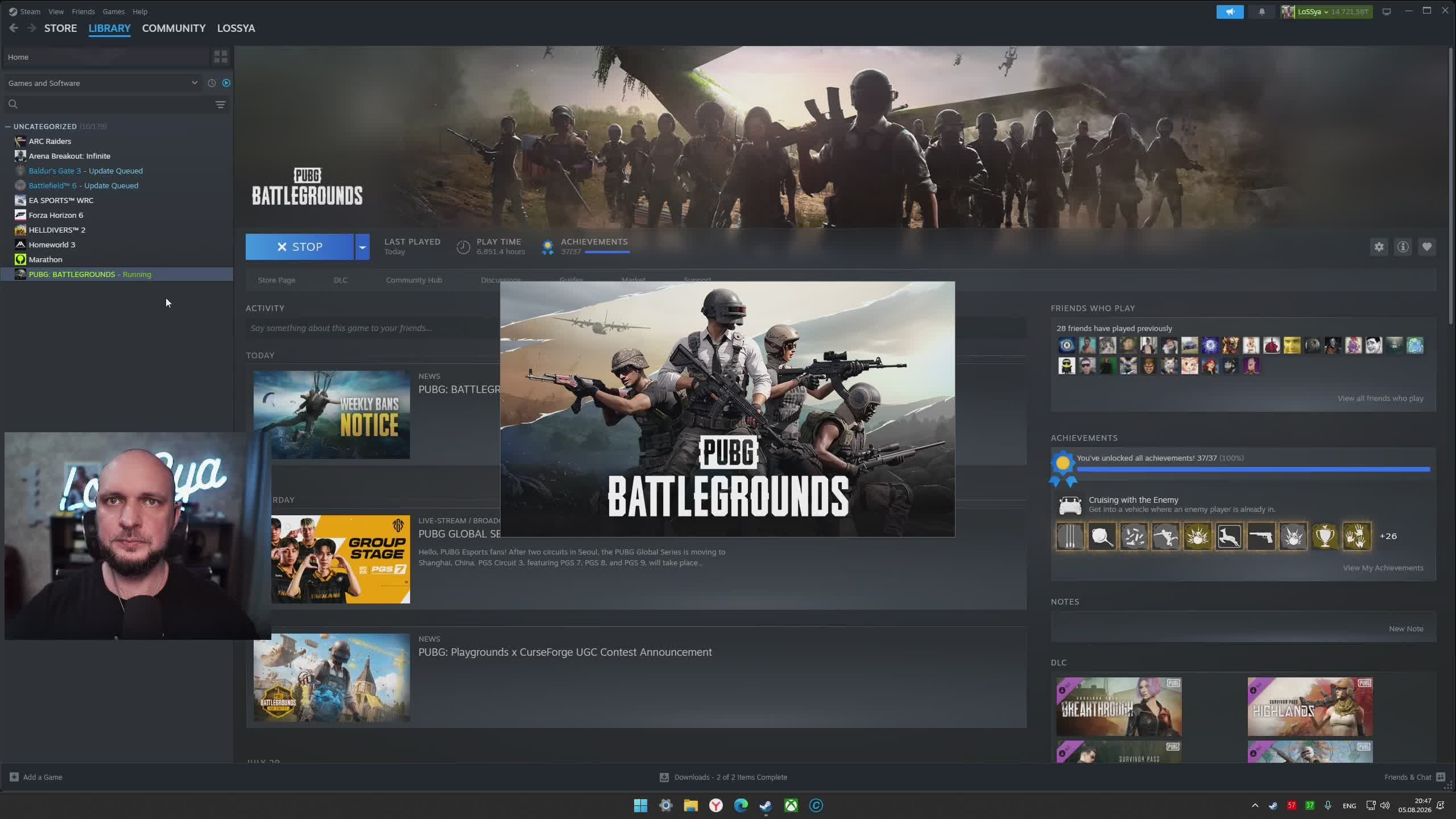Click the Steam taskbar icon
Screen dimensions: 1456x819
click(766, 805)
